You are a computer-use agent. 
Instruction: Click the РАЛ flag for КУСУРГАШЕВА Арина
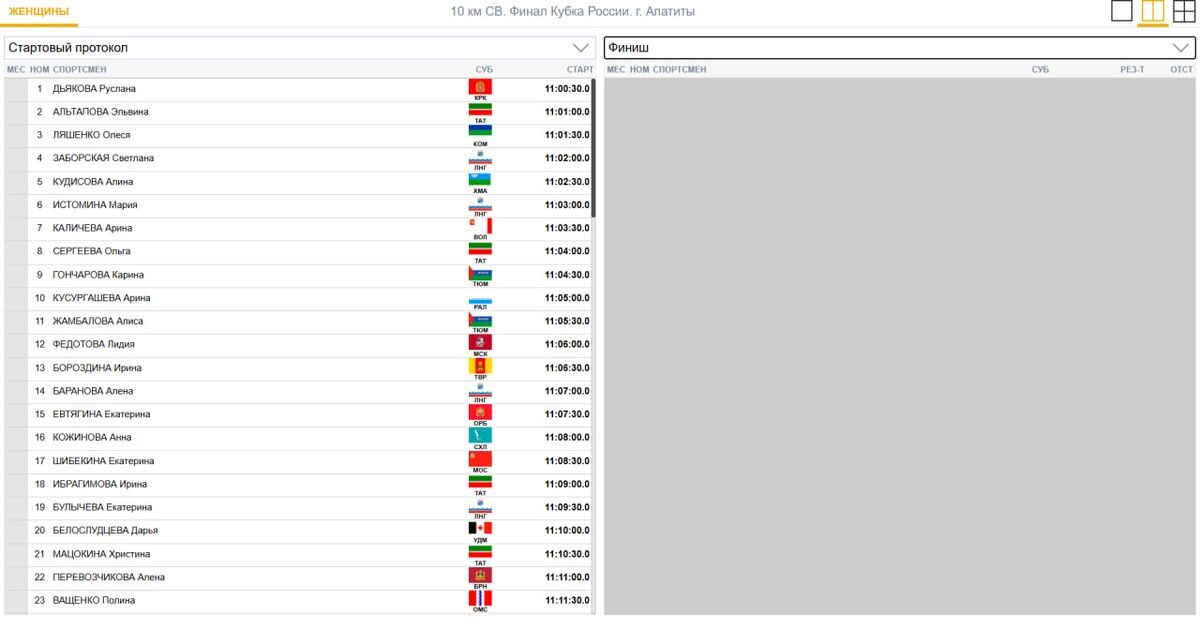[480, 296]
